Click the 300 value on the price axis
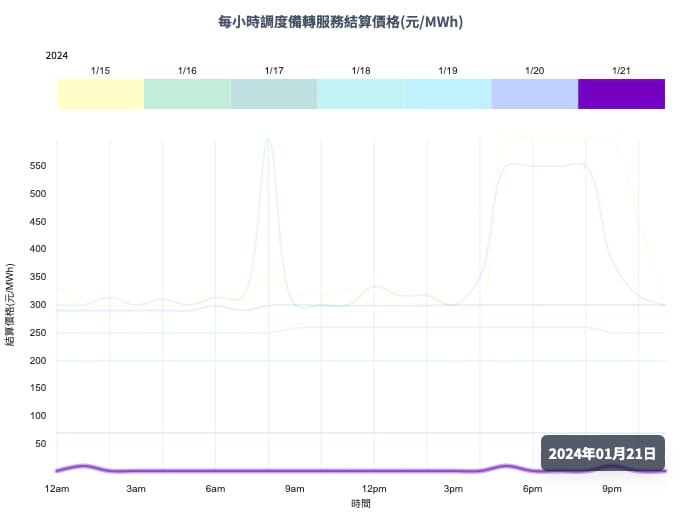The width and height of the screenshot is (689, 514). [37, 305]
